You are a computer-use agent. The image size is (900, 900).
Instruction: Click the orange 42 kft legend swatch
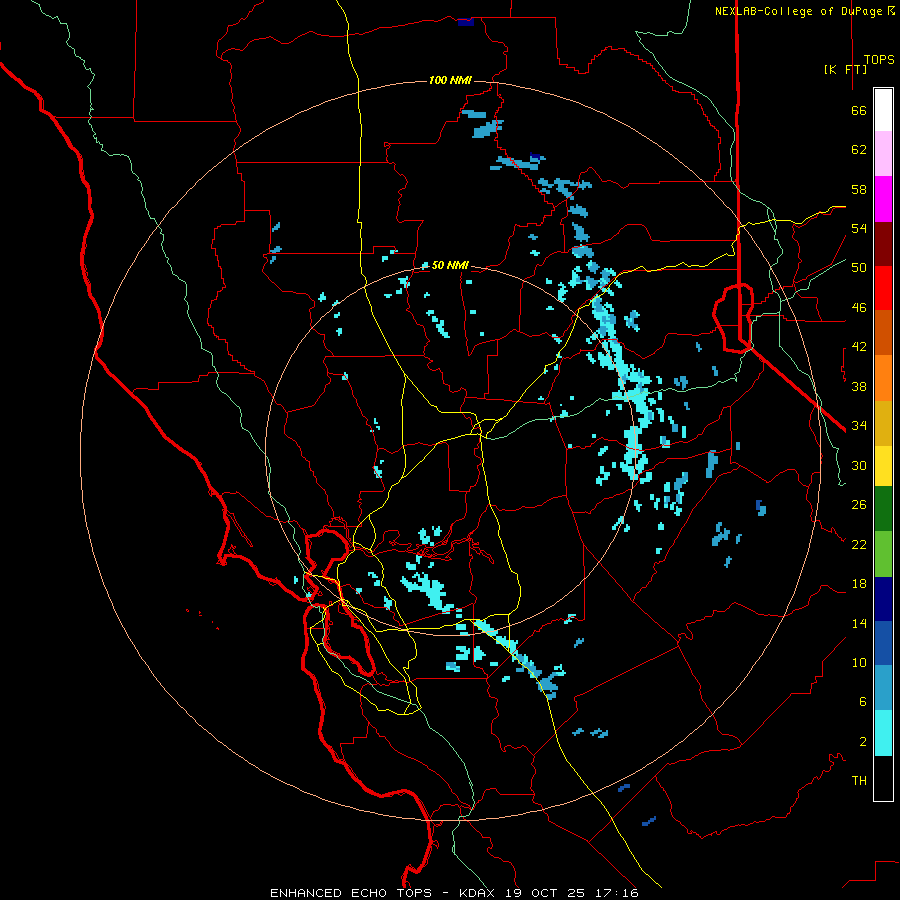(x=883, y=378)
